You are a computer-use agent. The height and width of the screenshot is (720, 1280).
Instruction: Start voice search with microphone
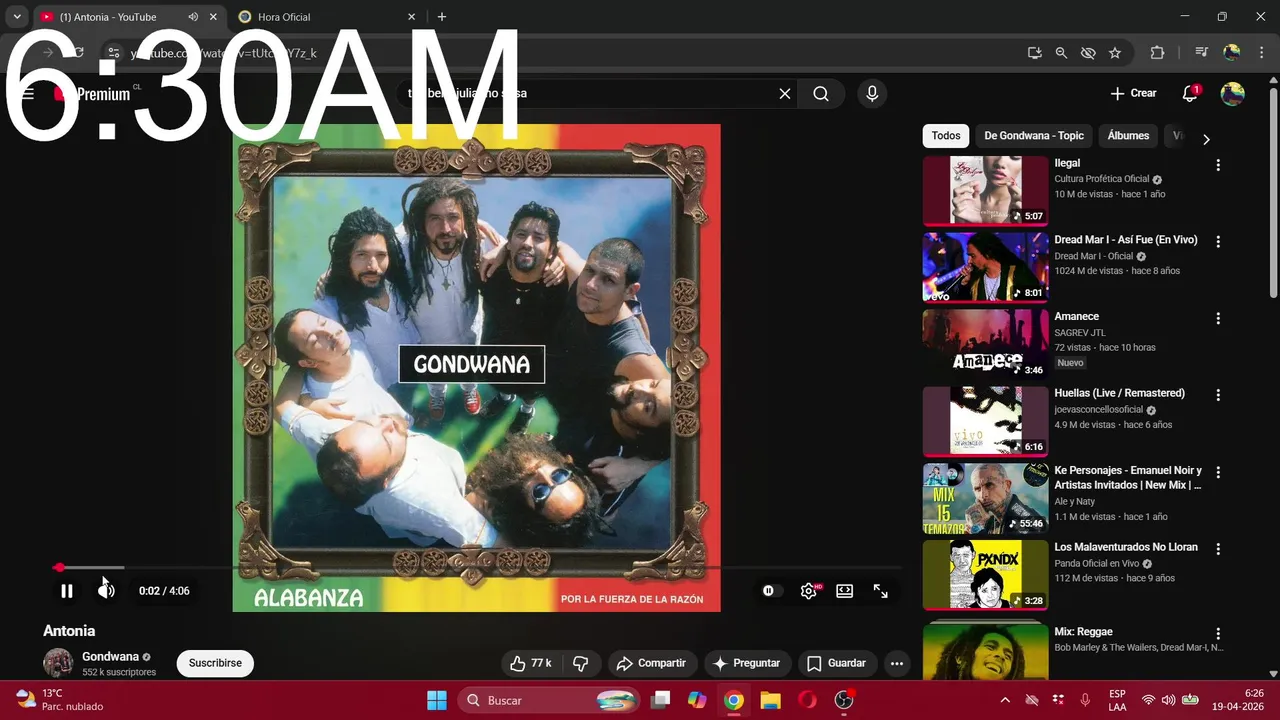click(x=872, y=94)
